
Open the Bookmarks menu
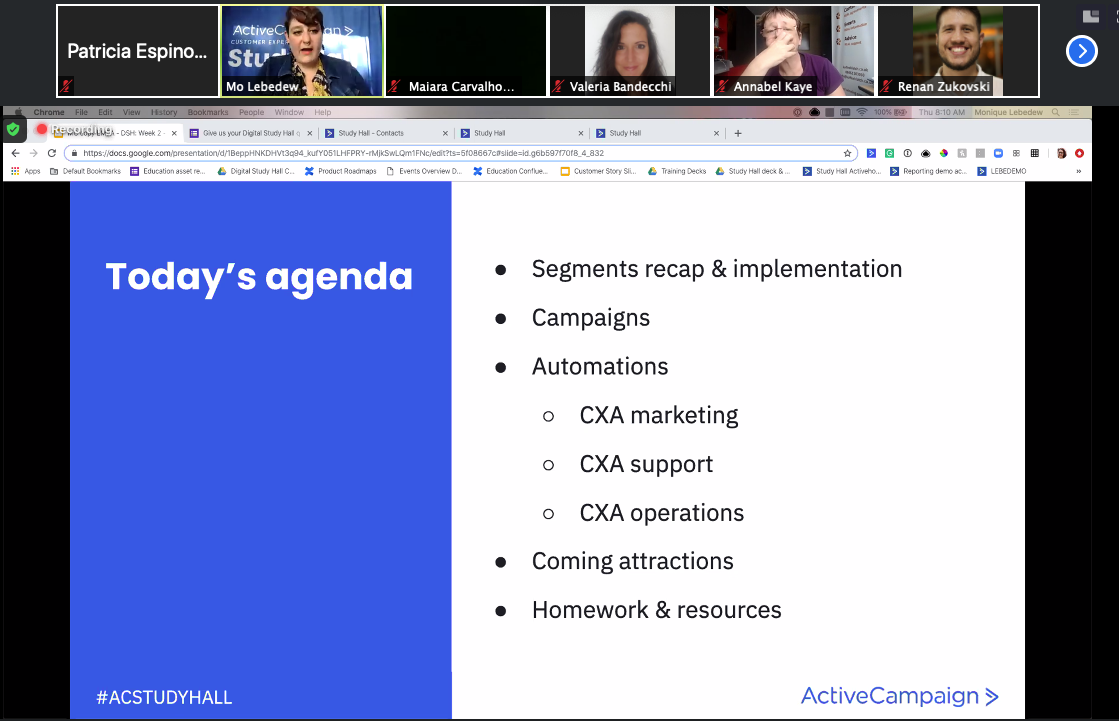coord(208,112)
